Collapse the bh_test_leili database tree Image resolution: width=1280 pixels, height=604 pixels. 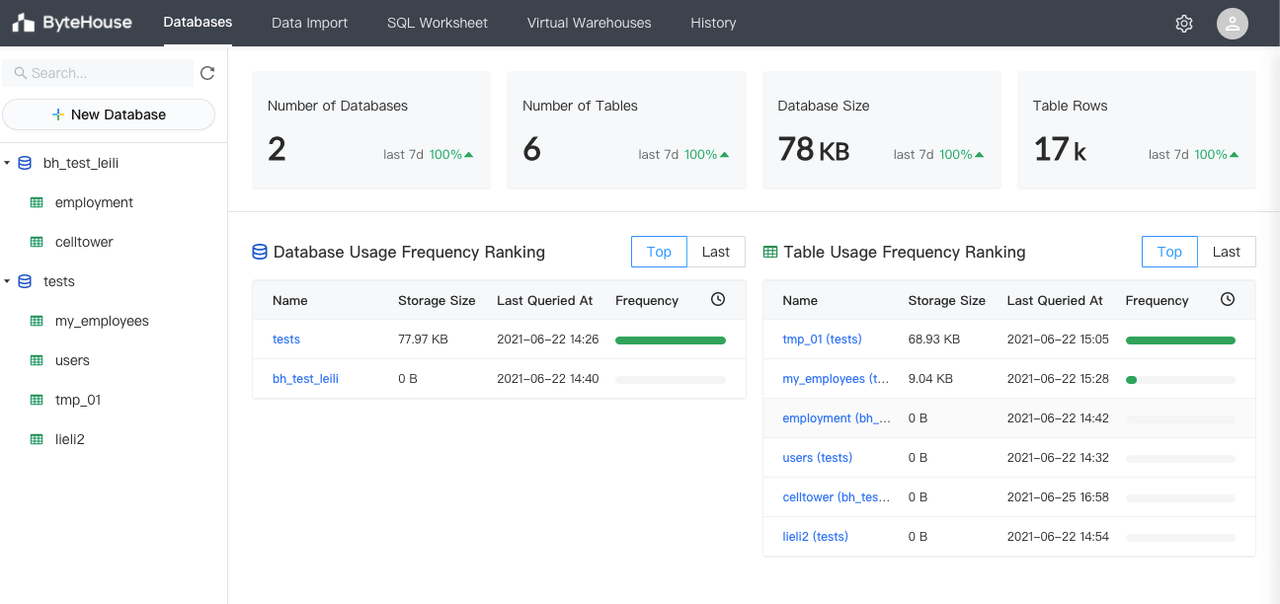7,163
